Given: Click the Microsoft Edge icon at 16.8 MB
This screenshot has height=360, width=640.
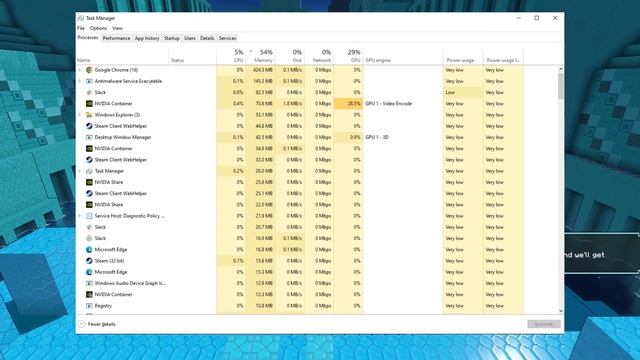Looking at the screenshot, I should [89, 250].
